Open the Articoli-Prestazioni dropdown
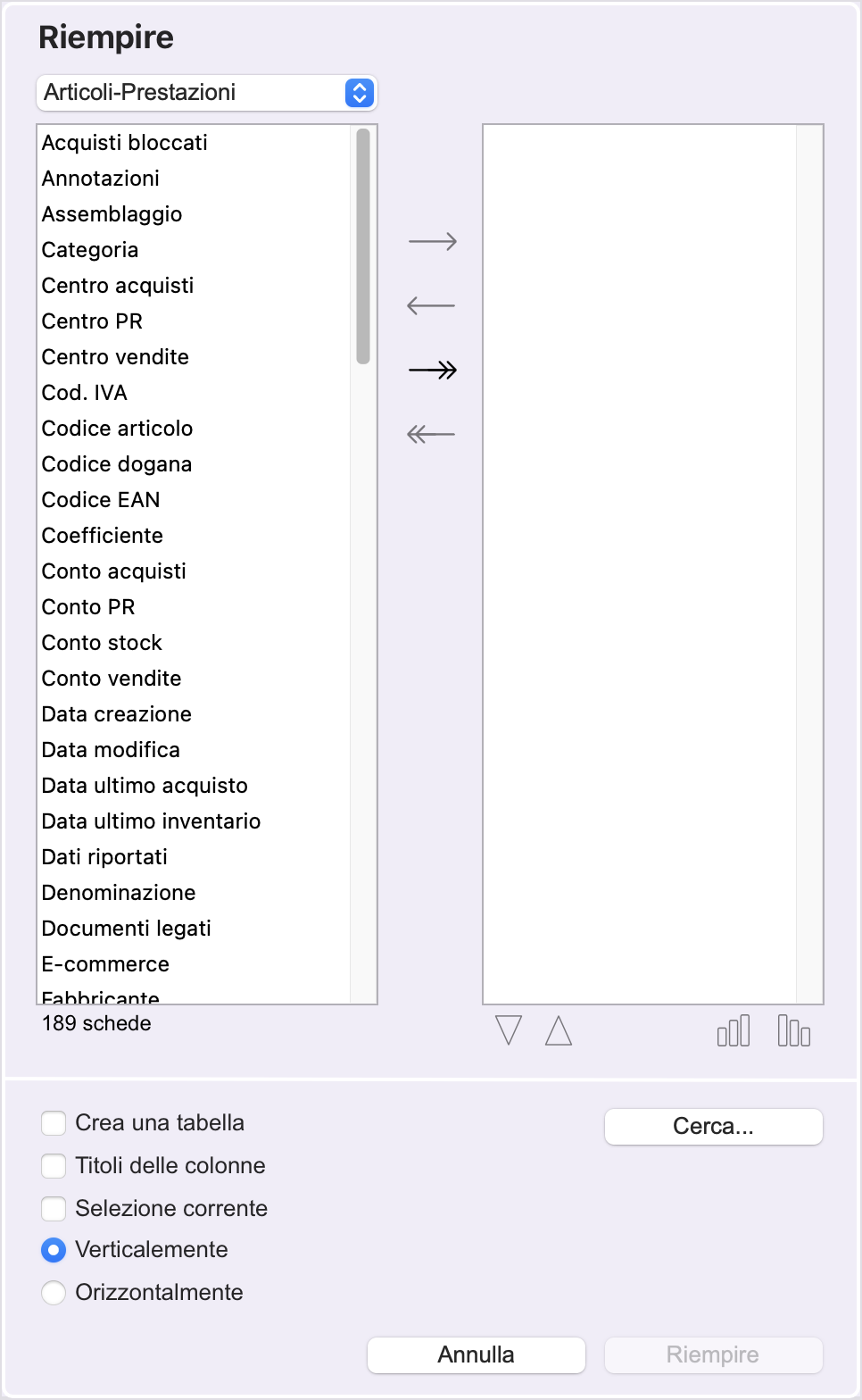Viewport: 862px width, 1400px height. 207,93
